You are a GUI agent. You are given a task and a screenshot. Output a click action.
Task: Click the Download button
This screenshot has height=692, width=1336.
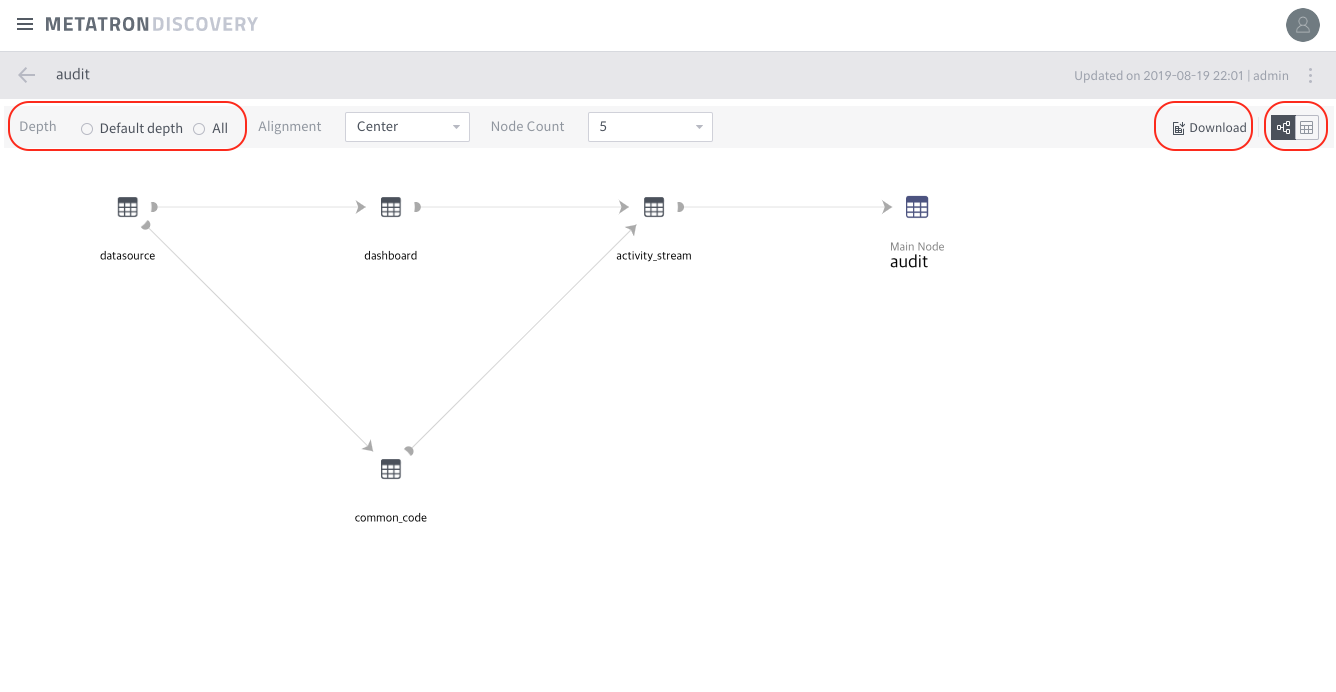pyautogui.click(x=1209, y=127)
